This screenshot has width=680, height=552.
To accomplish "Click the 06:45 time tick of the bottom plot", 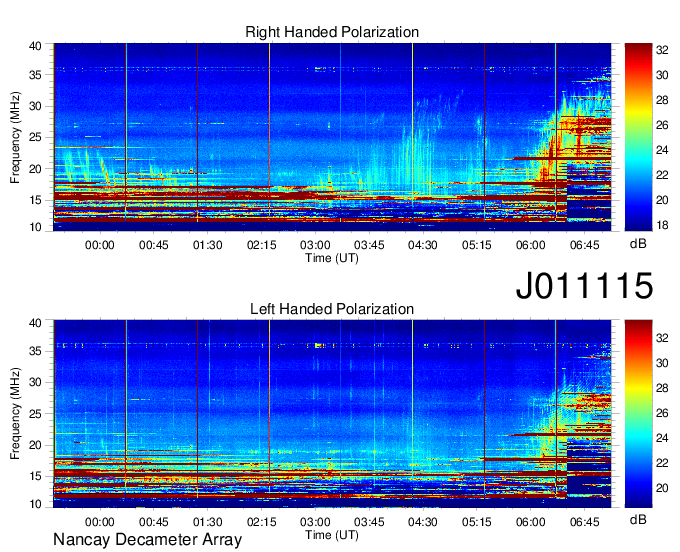I will [x=585, y=522].
